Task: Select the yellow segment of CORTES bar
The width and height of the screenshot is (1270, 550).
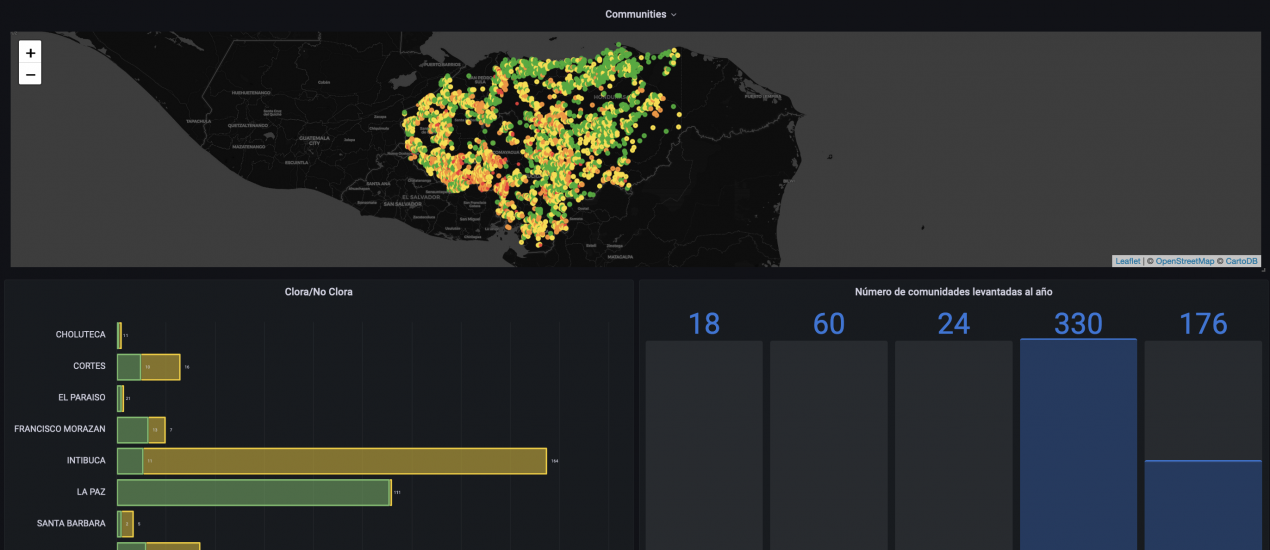Action: pos(160,366)
